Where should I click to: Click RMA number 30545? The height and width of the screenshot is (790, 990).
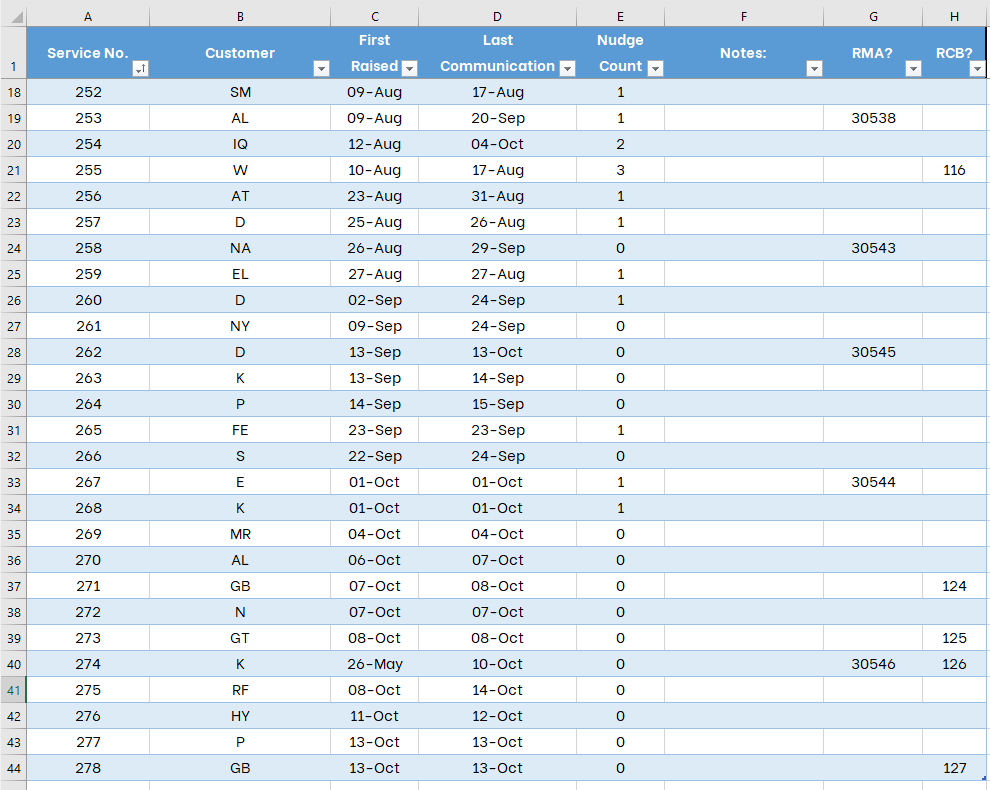873,352
